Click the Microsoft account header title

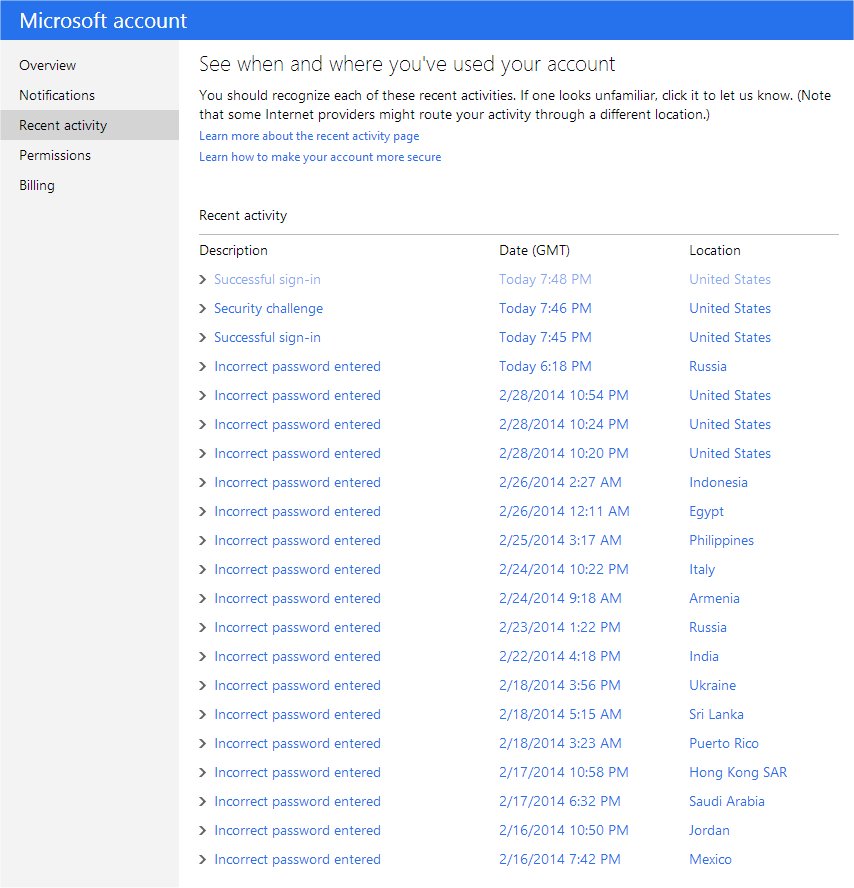103,20
